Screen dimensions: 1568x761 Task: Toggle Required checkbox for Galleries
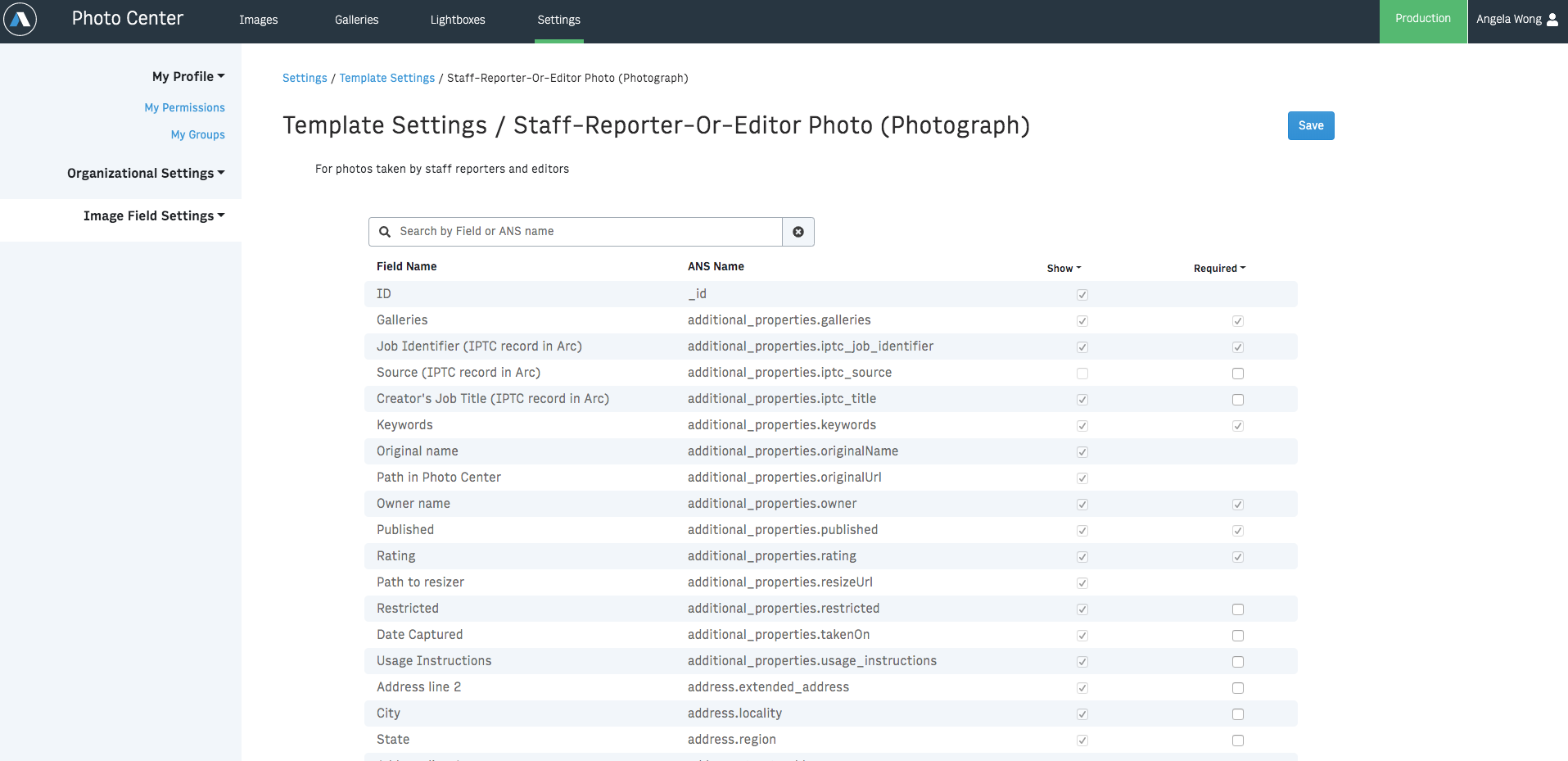(1238, 321)
